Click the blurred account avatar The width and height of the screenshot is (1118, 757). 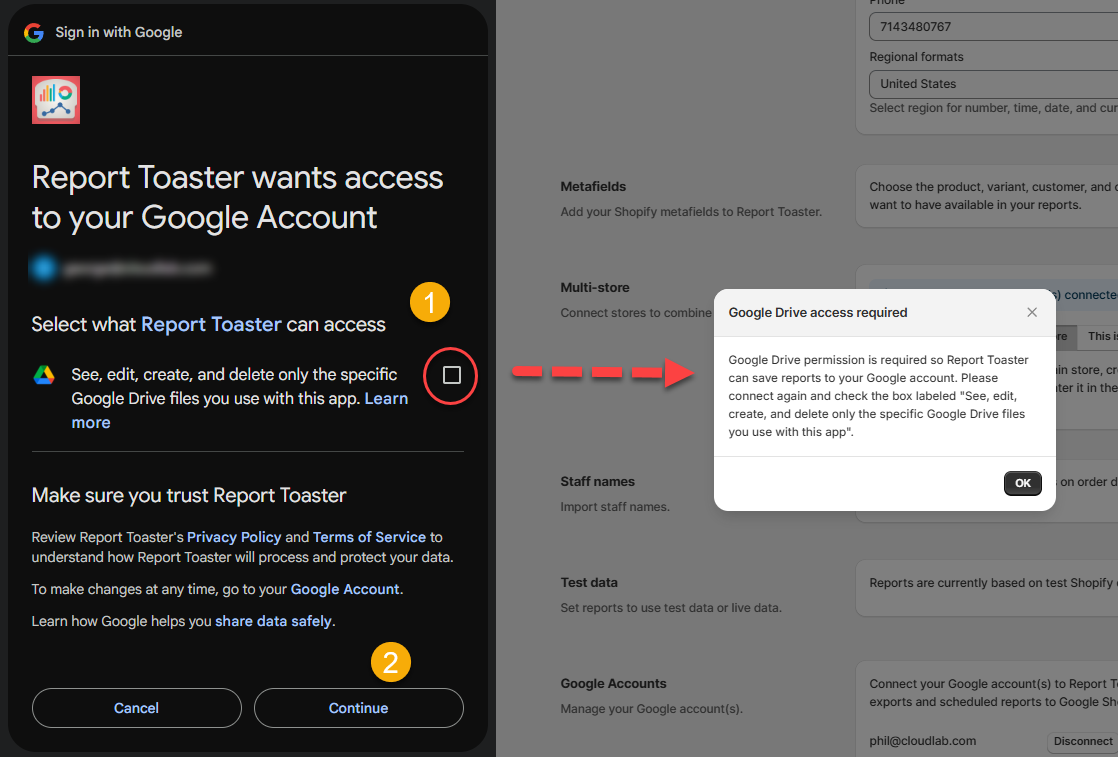tap(43, 268)
